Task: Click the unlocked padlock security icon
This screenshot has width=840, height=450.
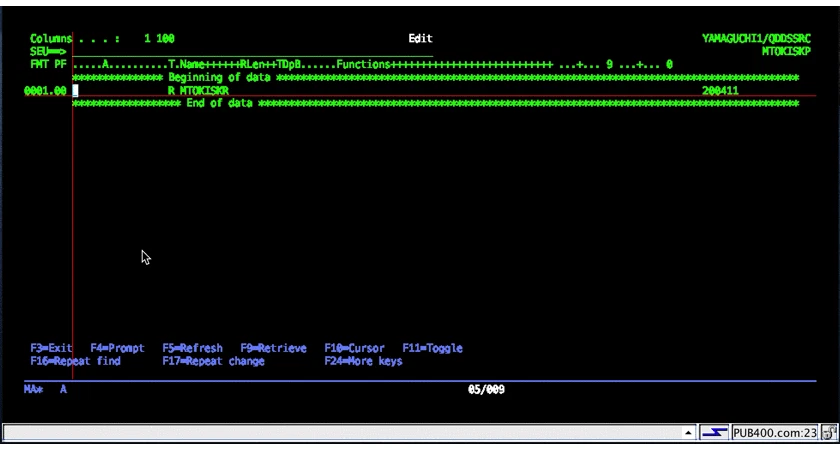Action: 829,432
